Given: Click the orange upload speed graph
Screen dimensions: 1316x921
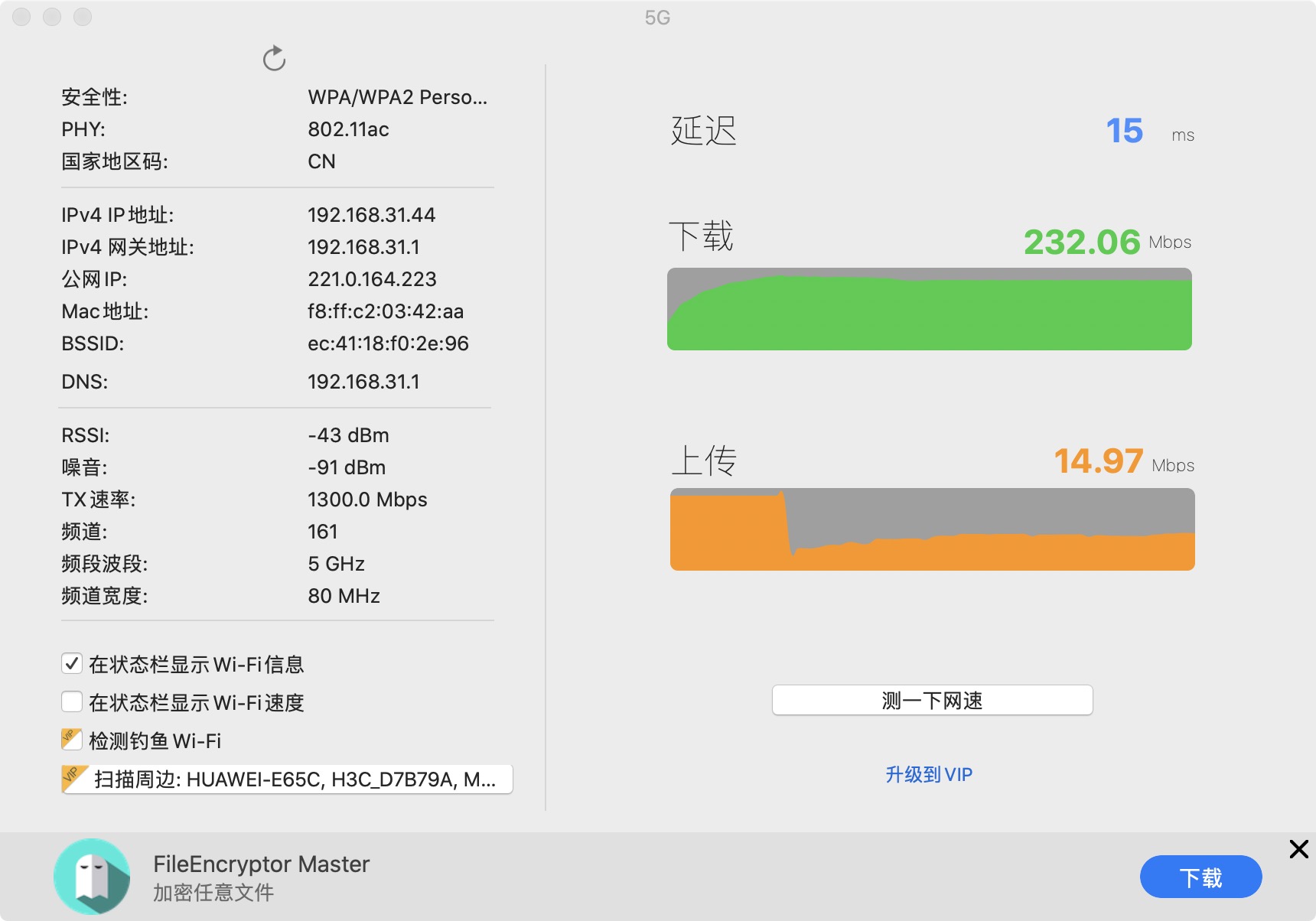Looking at the screenshot, I should tap(932, 529).
